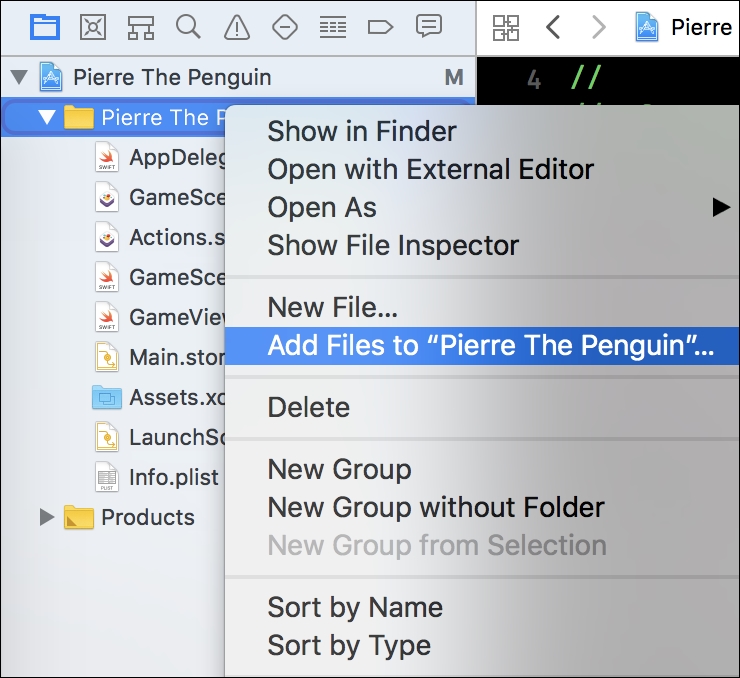Click the Assets.xcassets folder icon

click(x=107, y=397)
